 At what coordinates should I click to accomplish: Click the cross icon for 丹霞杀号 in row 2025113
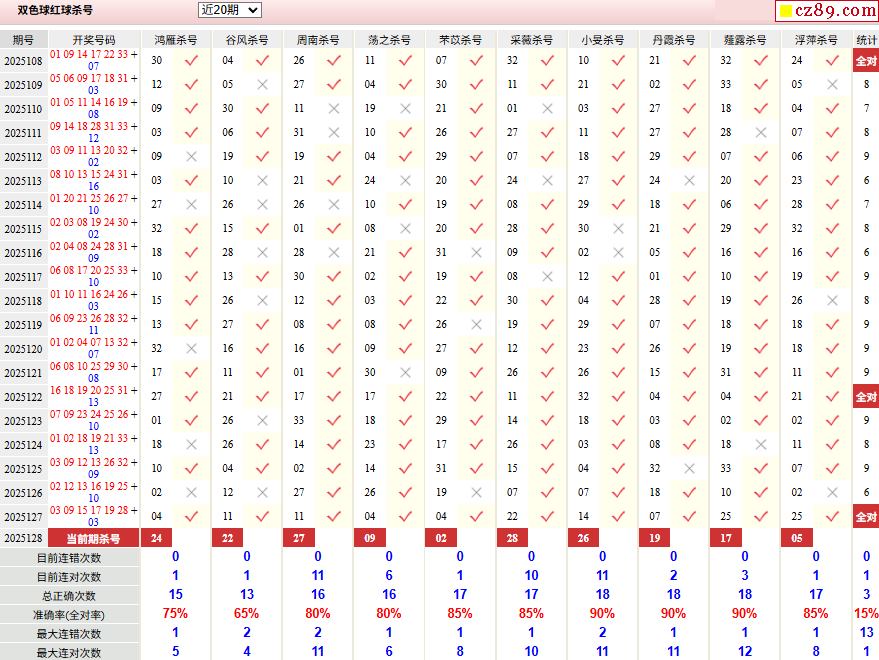(x=689, y=181)
